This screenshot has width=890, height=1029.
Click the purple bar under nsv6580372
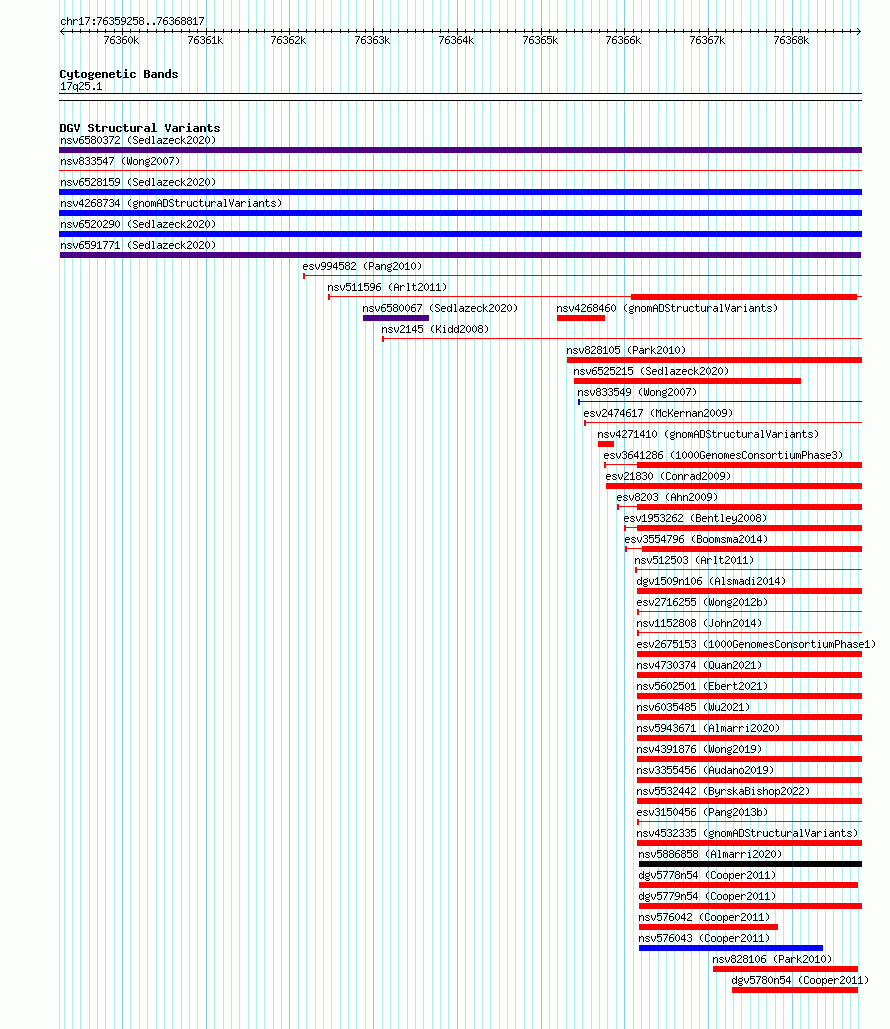[460, 150]
